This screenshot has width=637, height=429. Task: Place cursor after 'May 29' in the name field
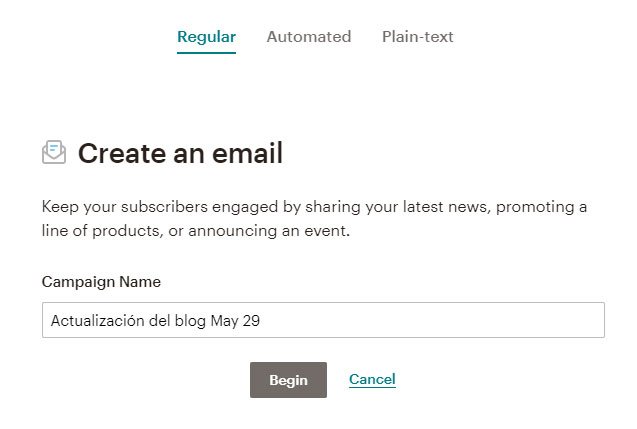pos(261,321)
